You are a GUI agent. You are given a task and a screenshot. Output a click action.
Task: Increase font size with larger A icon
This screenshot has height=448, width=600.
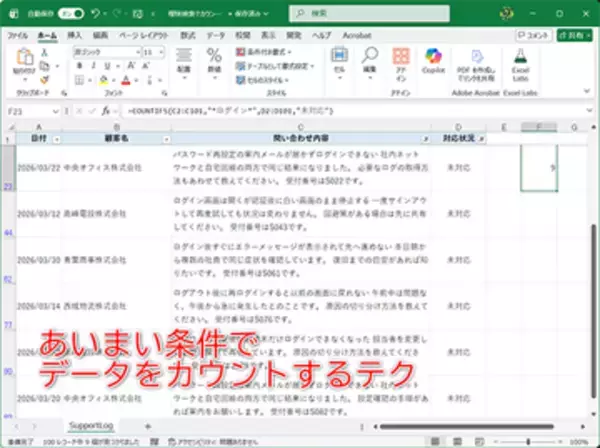(x=132, y=66)
